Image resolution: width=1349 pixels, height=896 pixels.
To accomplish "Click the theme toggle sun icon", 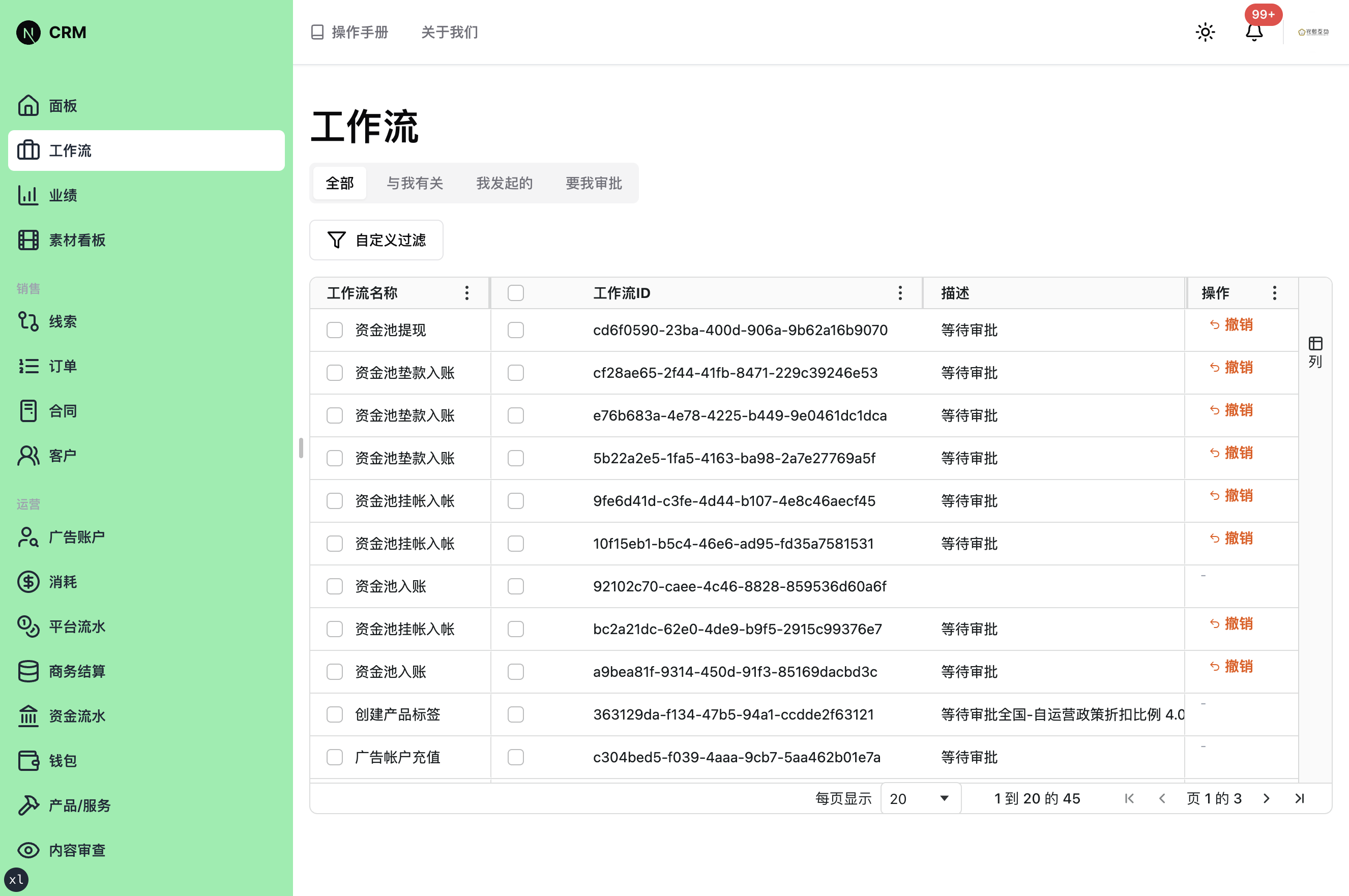I will point(1206,32).
